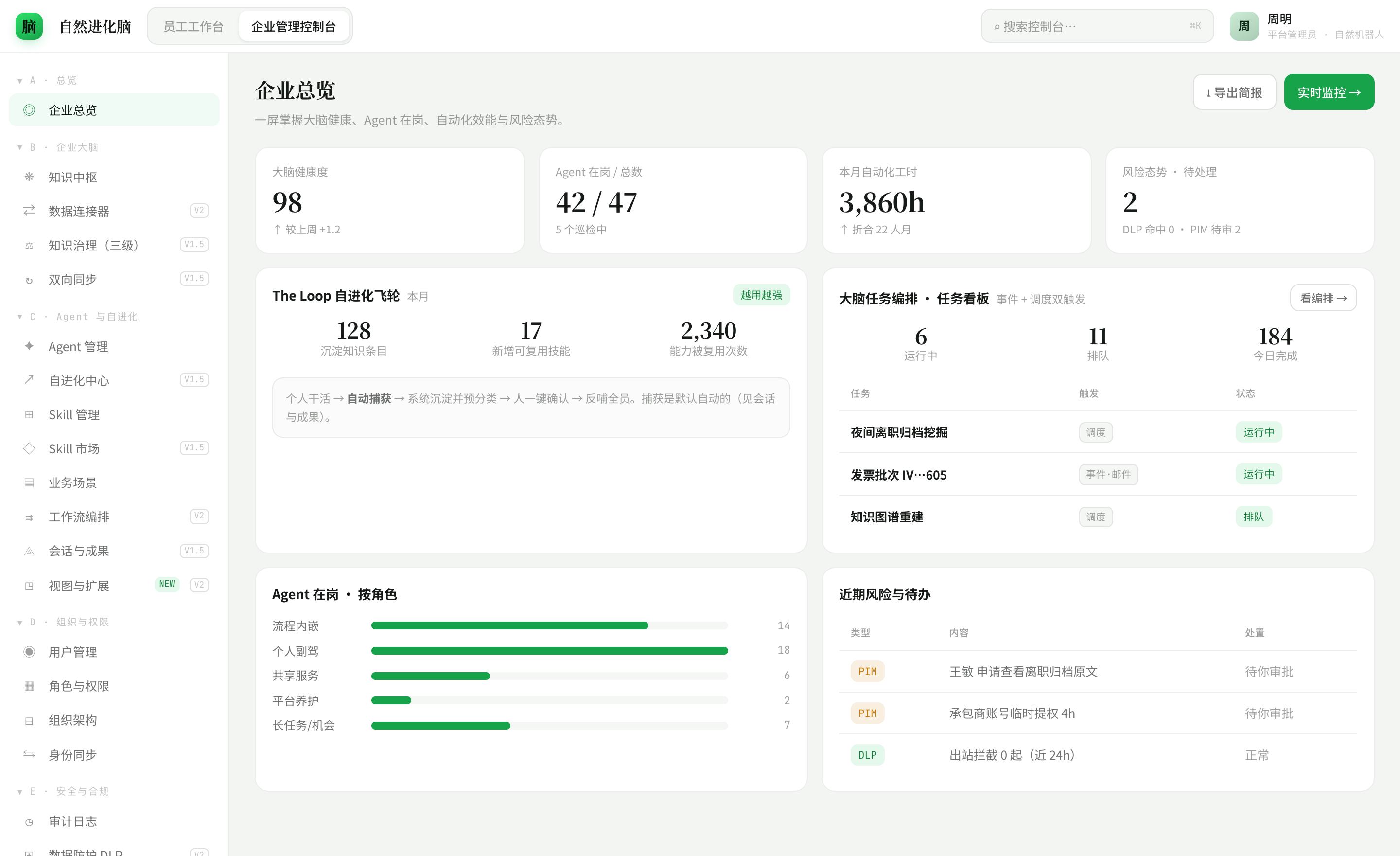This screenshot has width=1400, height=856.
Task: Click 待你审批 for 王敏 request
Action: [1269, 671]
